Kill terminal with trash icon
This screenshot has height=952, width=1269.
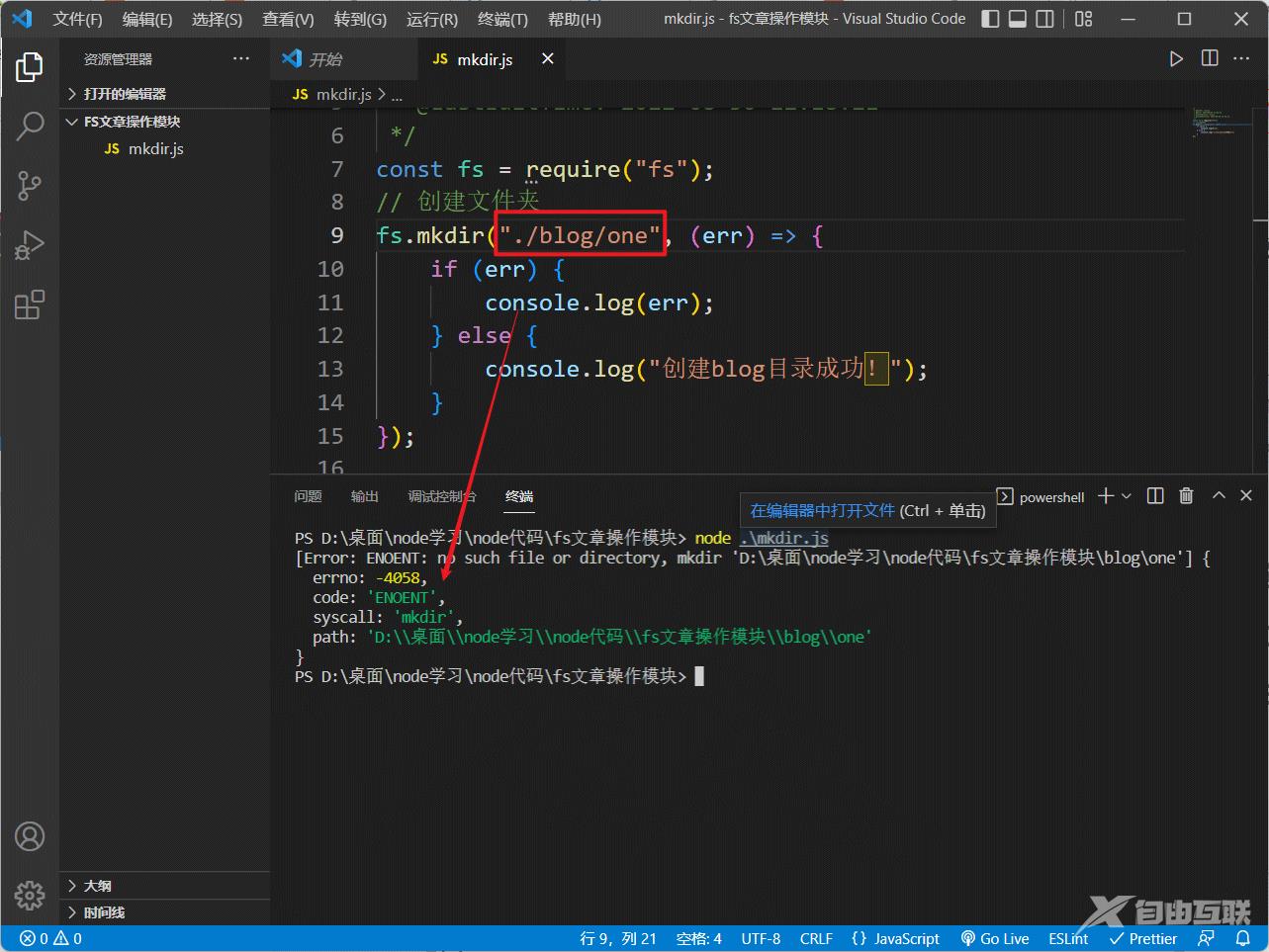point(1187,496)
